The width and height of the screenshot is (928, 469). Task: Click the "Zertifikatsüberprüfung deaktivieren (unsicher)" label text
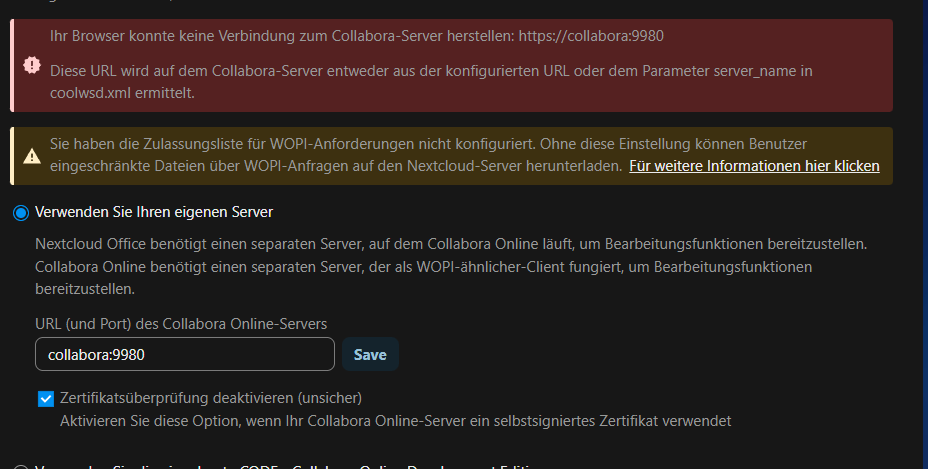(x=211, y=398)
